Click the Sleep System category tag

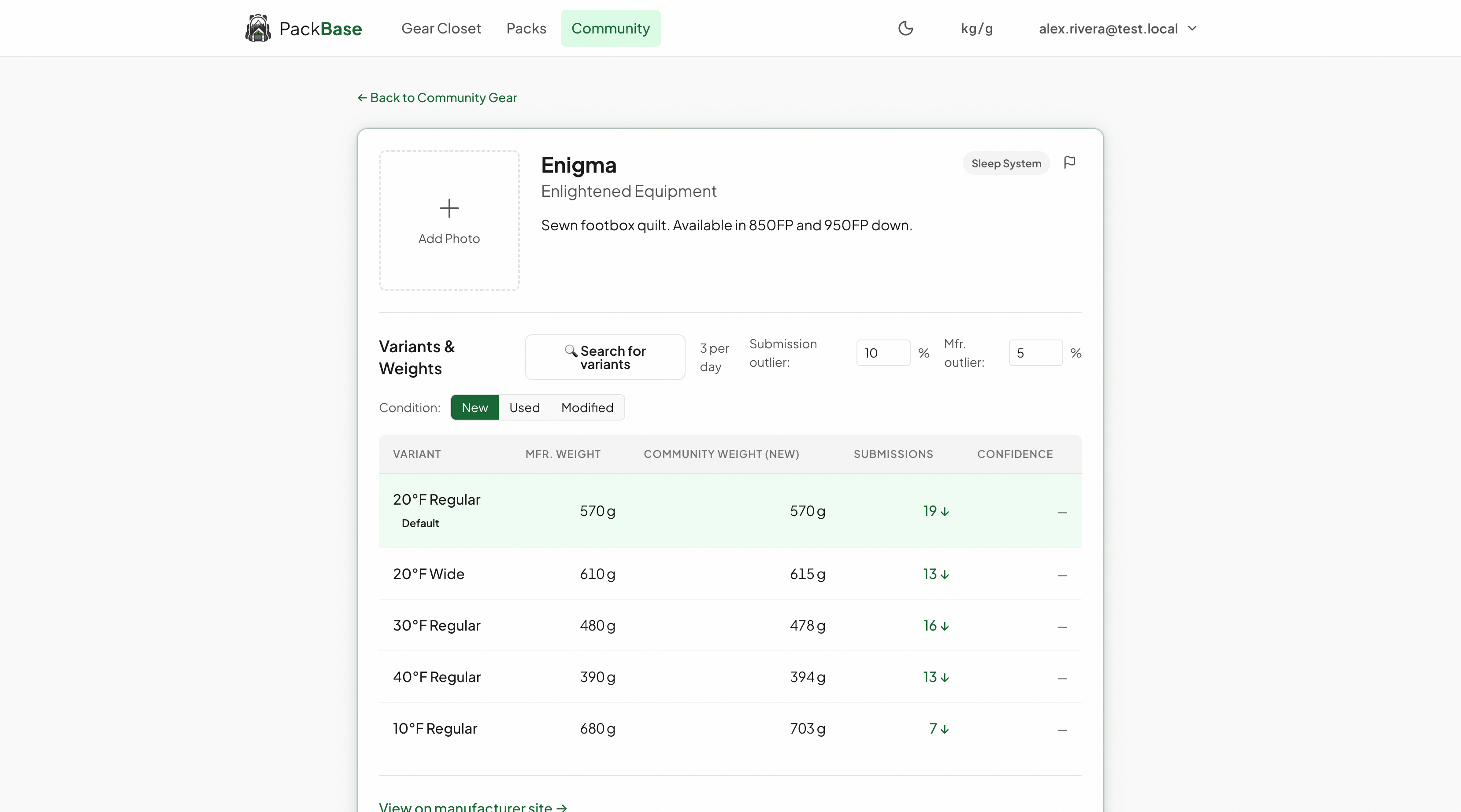coord(1006,163)
